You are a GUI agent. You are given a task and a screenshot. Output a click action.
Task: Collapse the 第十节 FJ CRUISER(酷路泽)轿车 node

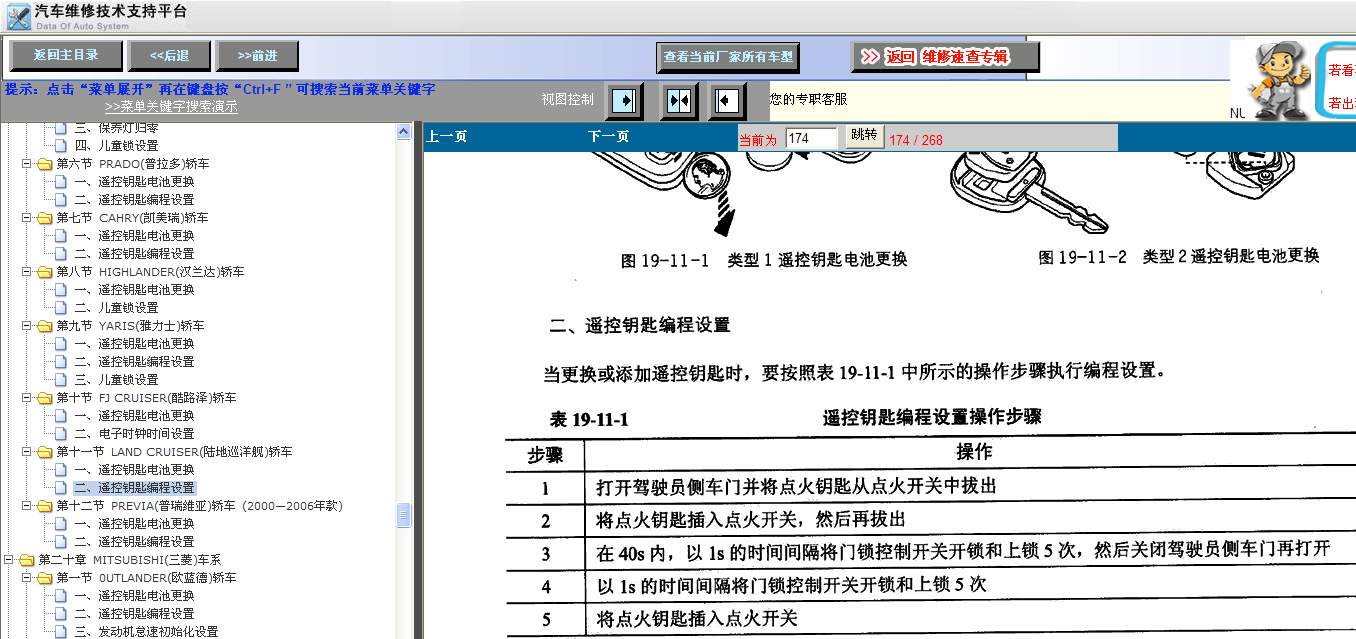coord(27,398)
